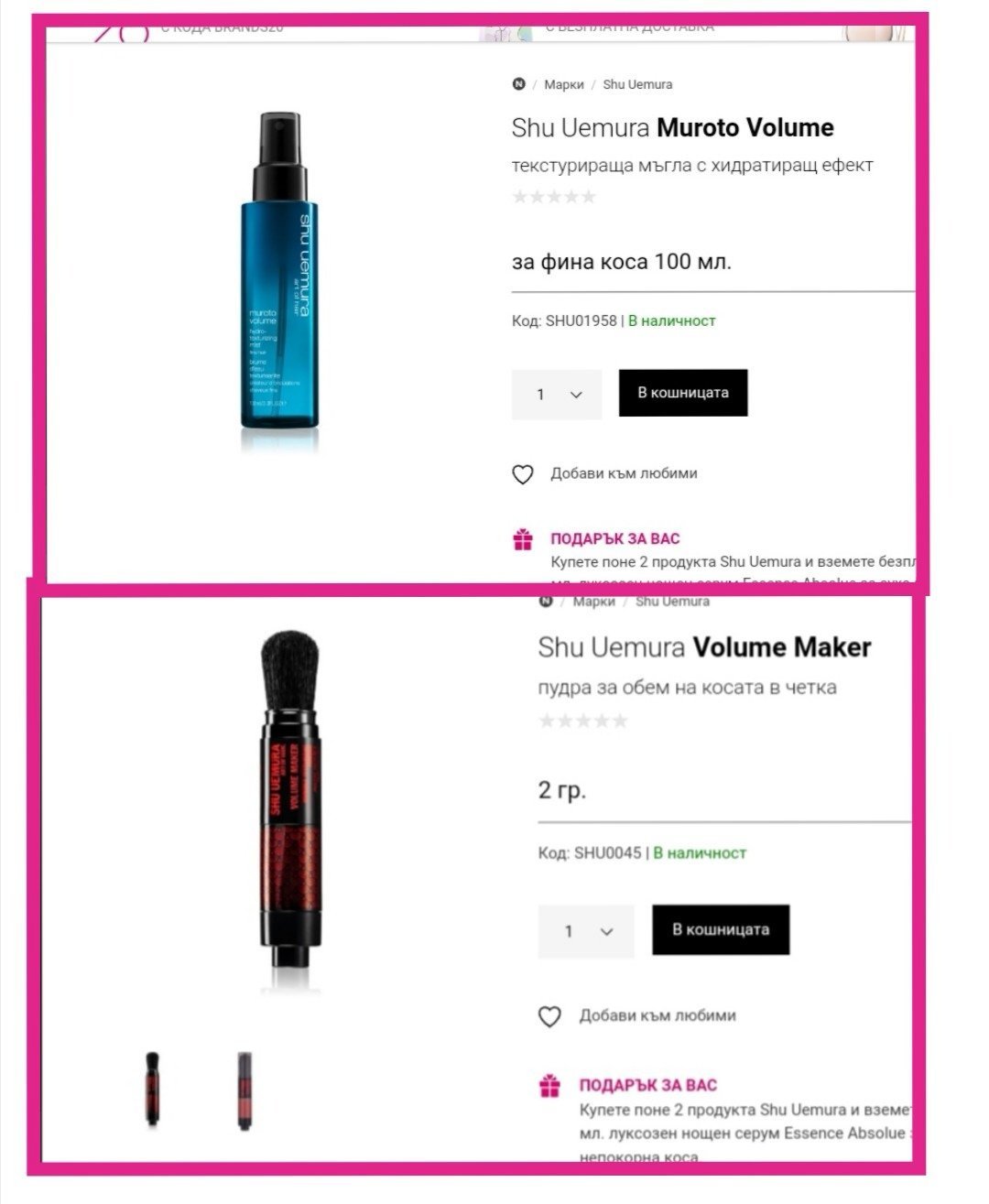Open Марки breadcrumb in Muroto Volume section

coord(564,84)
